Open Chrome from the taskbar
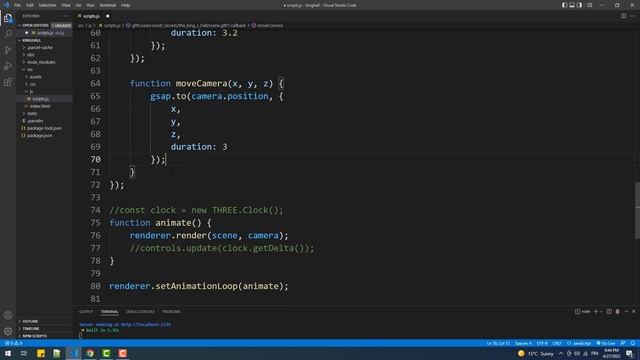The height and width of the screenshot is (360, 640). coord(90,353)
